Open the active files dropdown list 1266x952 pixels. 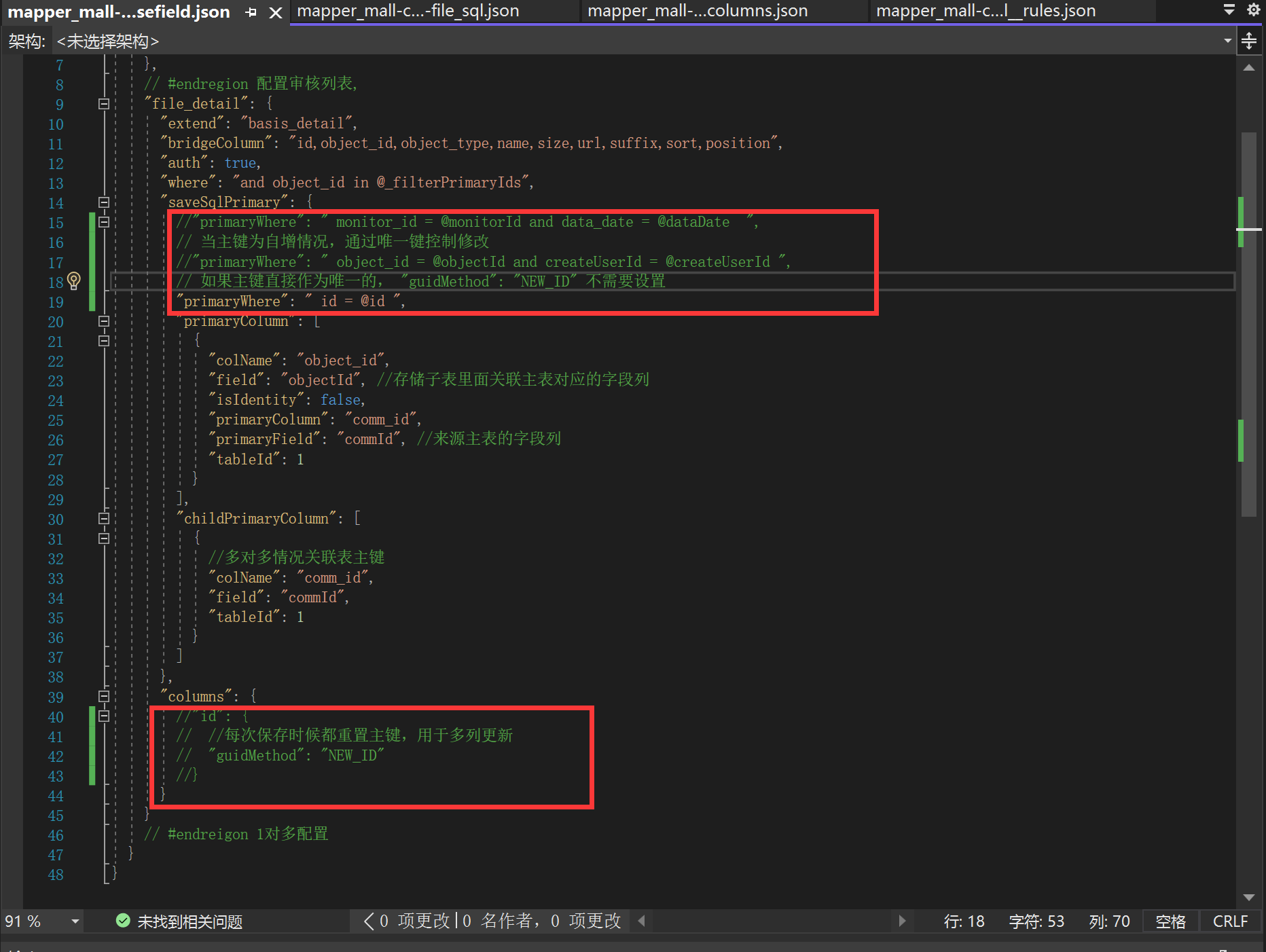pos(1229,10)
